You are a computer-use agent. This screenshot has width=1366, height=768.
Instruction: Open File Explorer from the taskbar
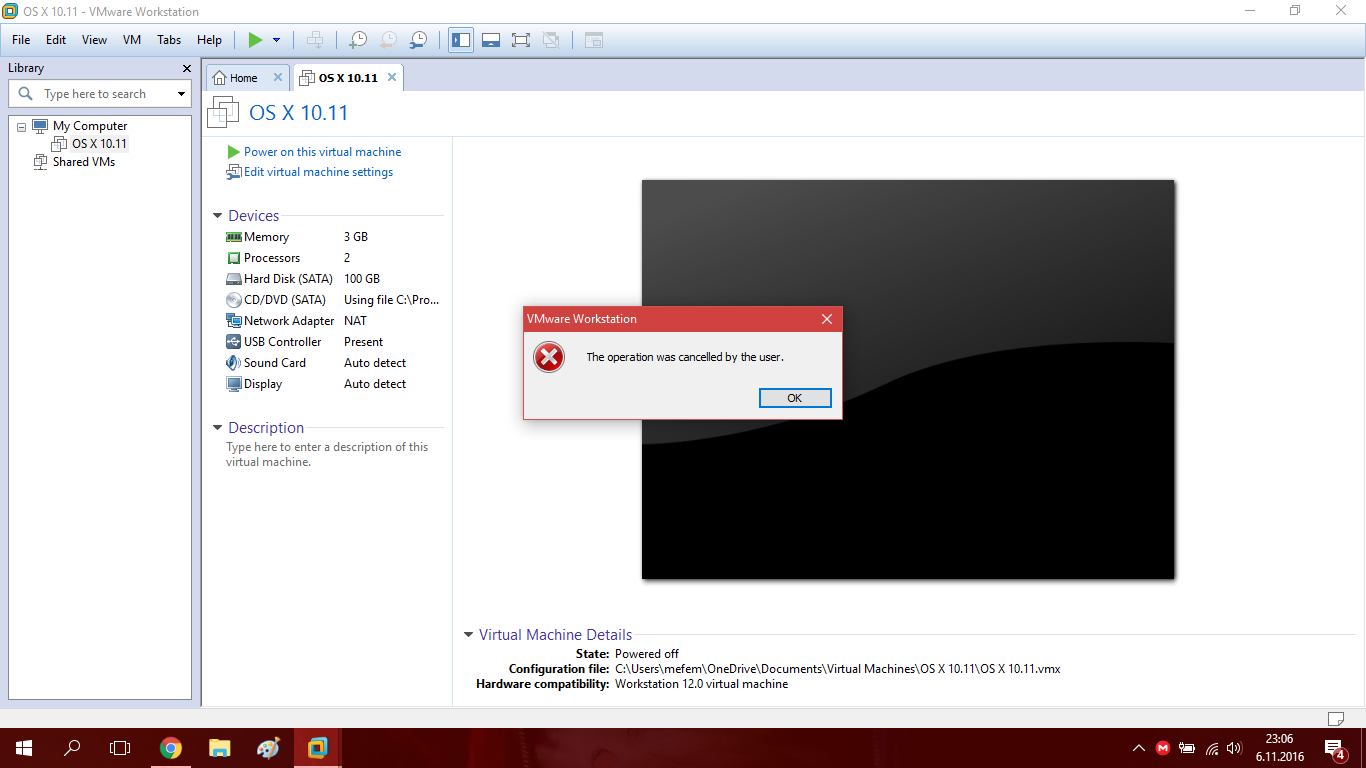pos(220,747)
